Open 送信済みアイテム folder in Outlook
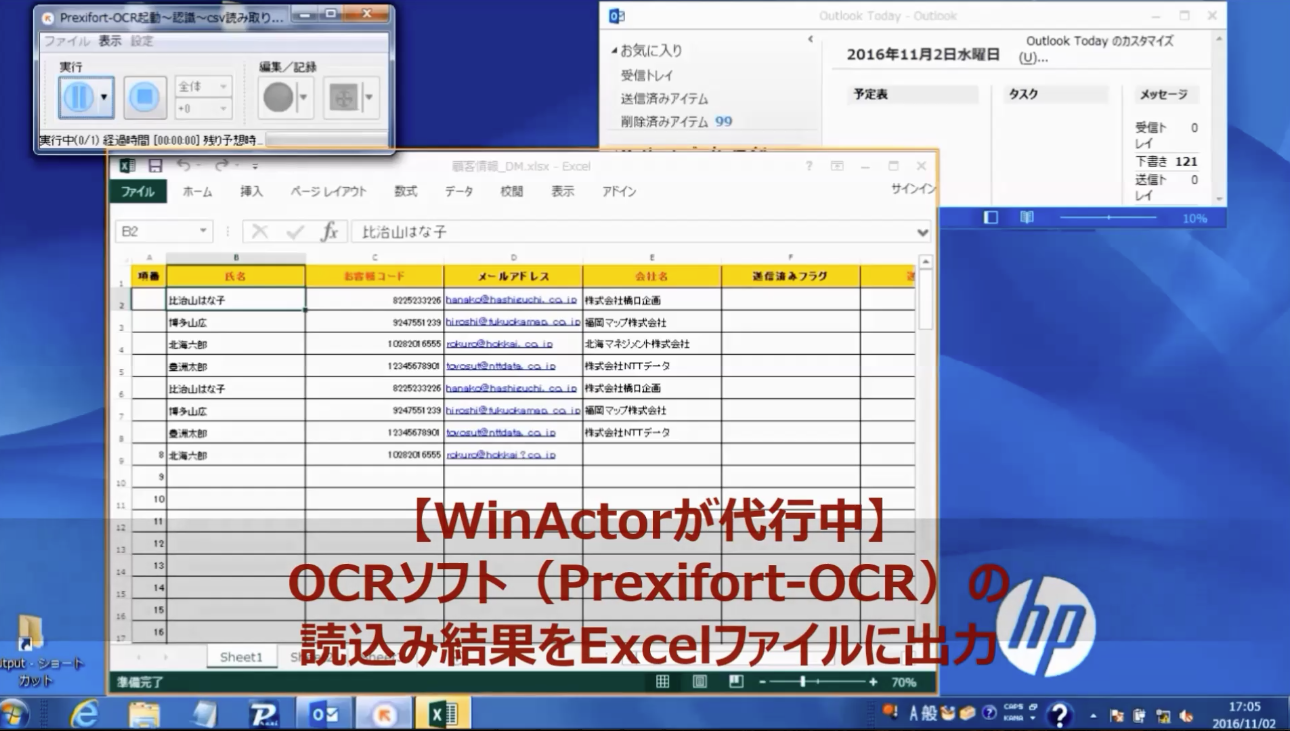 point(664,98)
